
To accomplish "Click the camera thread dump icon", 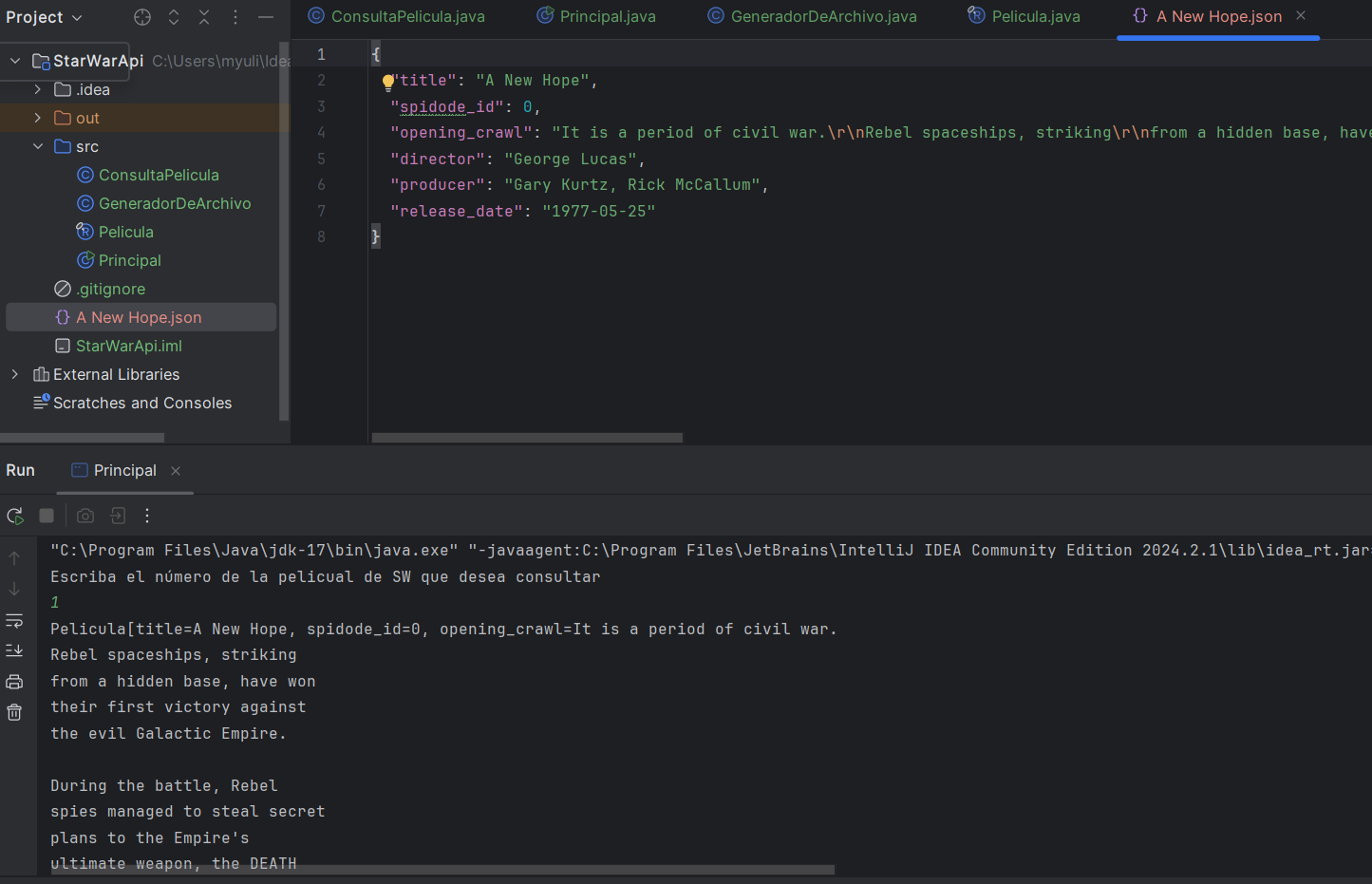I will [85, 516].
